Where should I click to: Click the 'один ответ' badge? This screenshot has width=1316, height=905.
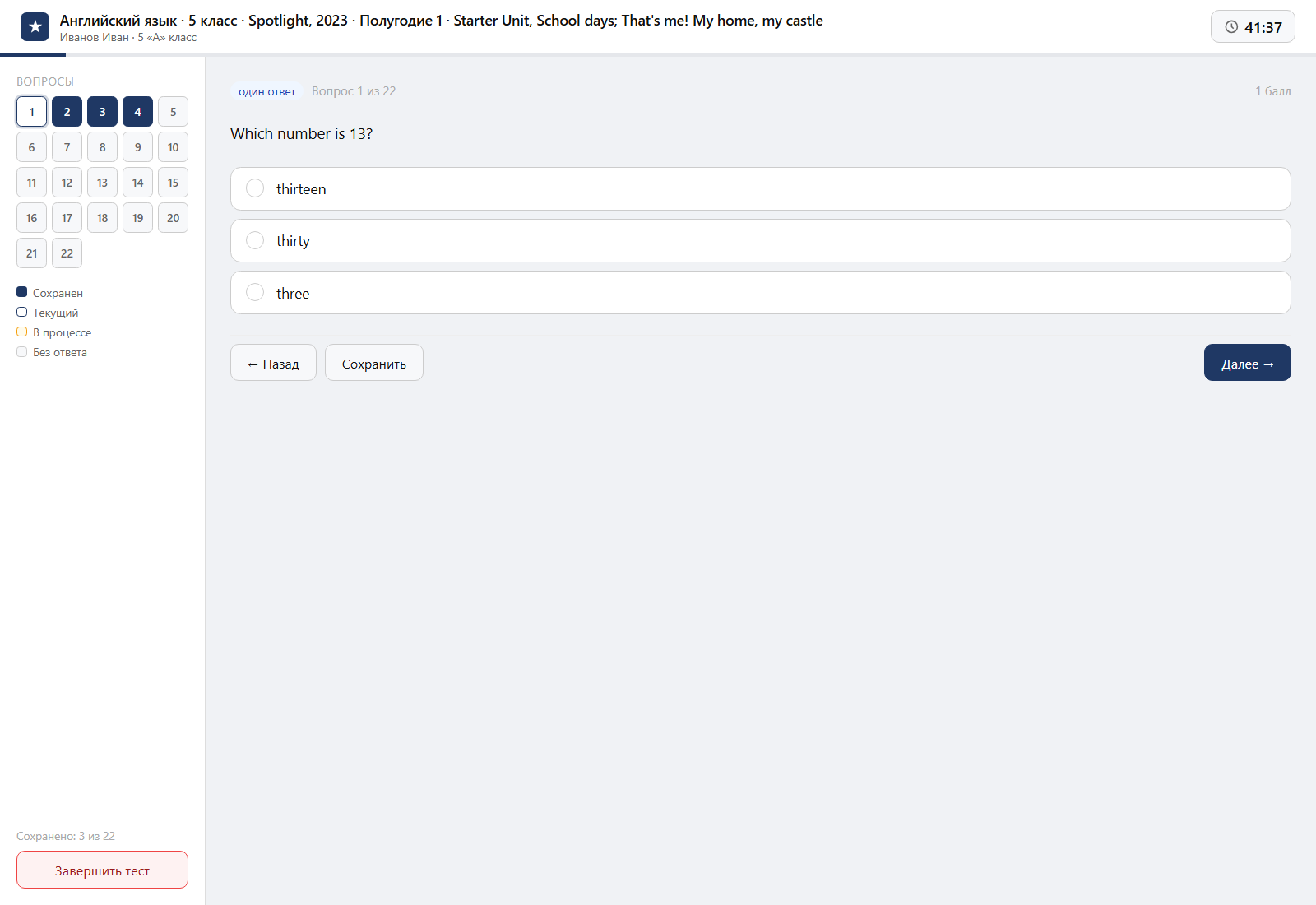pyautogui.click(x=266, y=91)
